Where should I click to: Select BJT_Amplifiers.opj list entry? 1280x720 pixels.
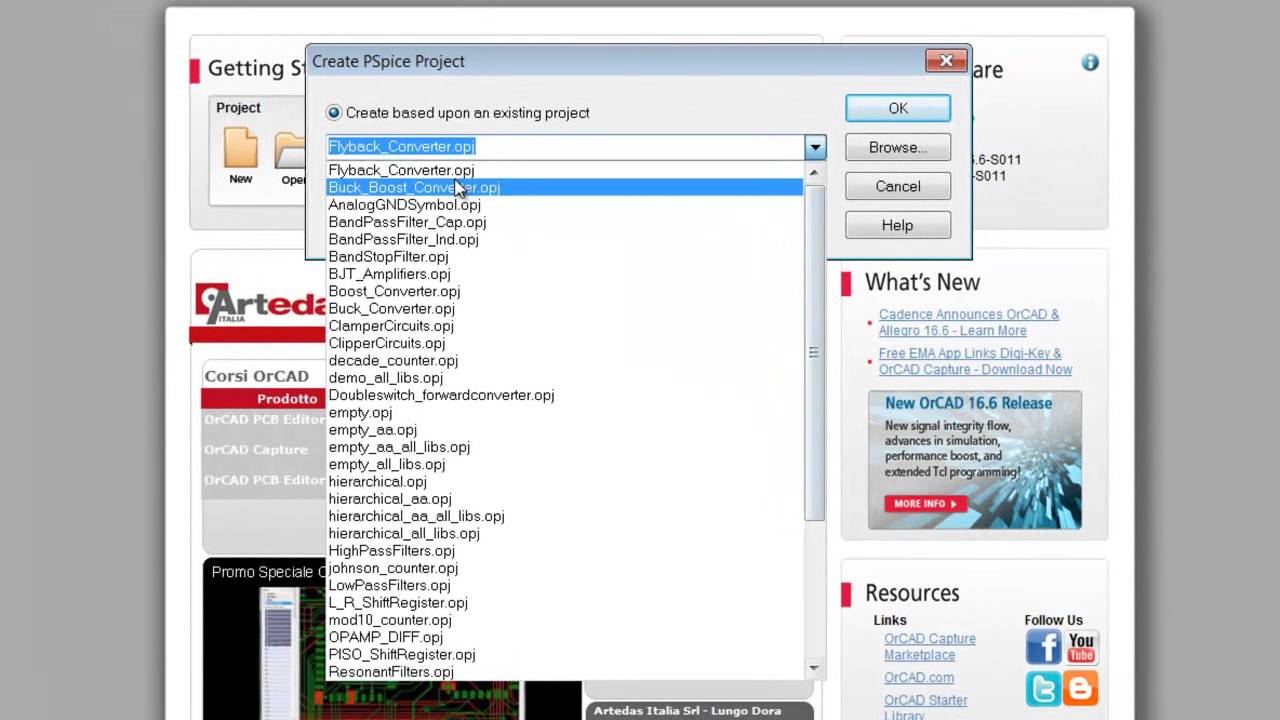click(565, 274)
